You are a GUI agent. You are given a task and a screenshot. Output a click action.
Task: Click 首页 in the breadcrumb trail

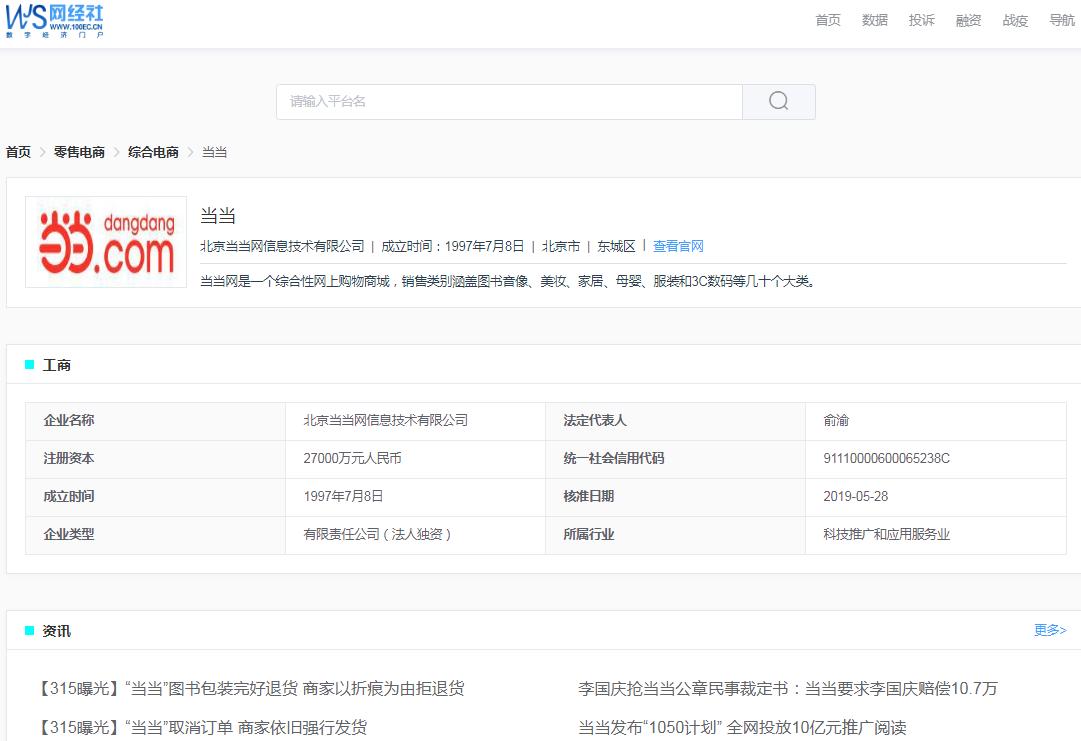[17, 151]
